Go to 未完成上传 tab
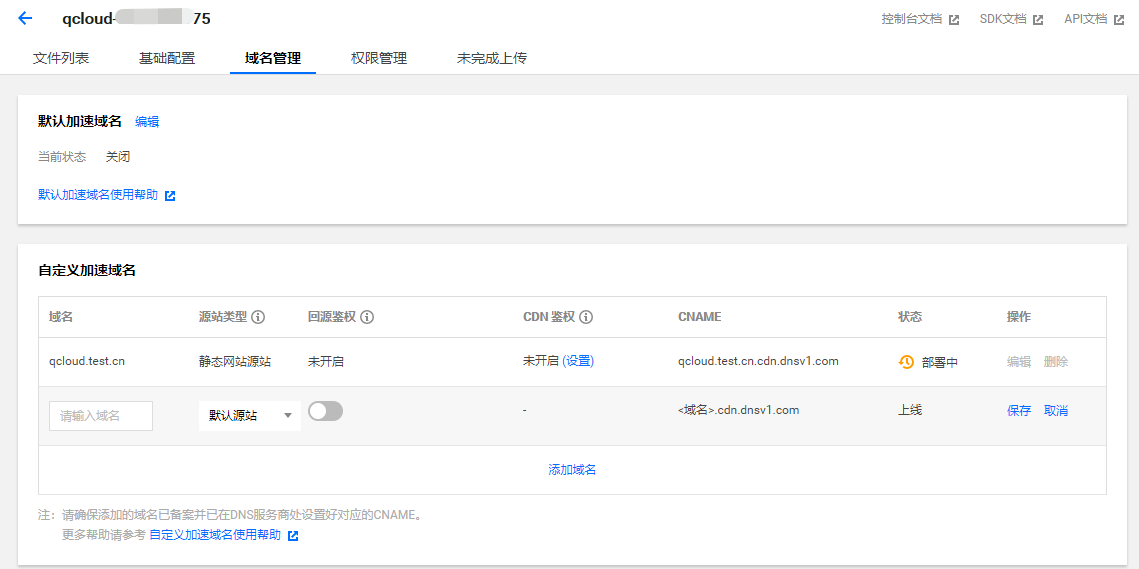 pyautogui.click(x=492, y=58)
